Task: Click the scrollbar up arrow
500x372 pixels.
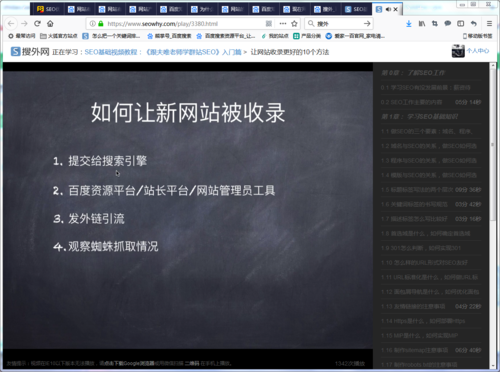Action: click(493, 66)
